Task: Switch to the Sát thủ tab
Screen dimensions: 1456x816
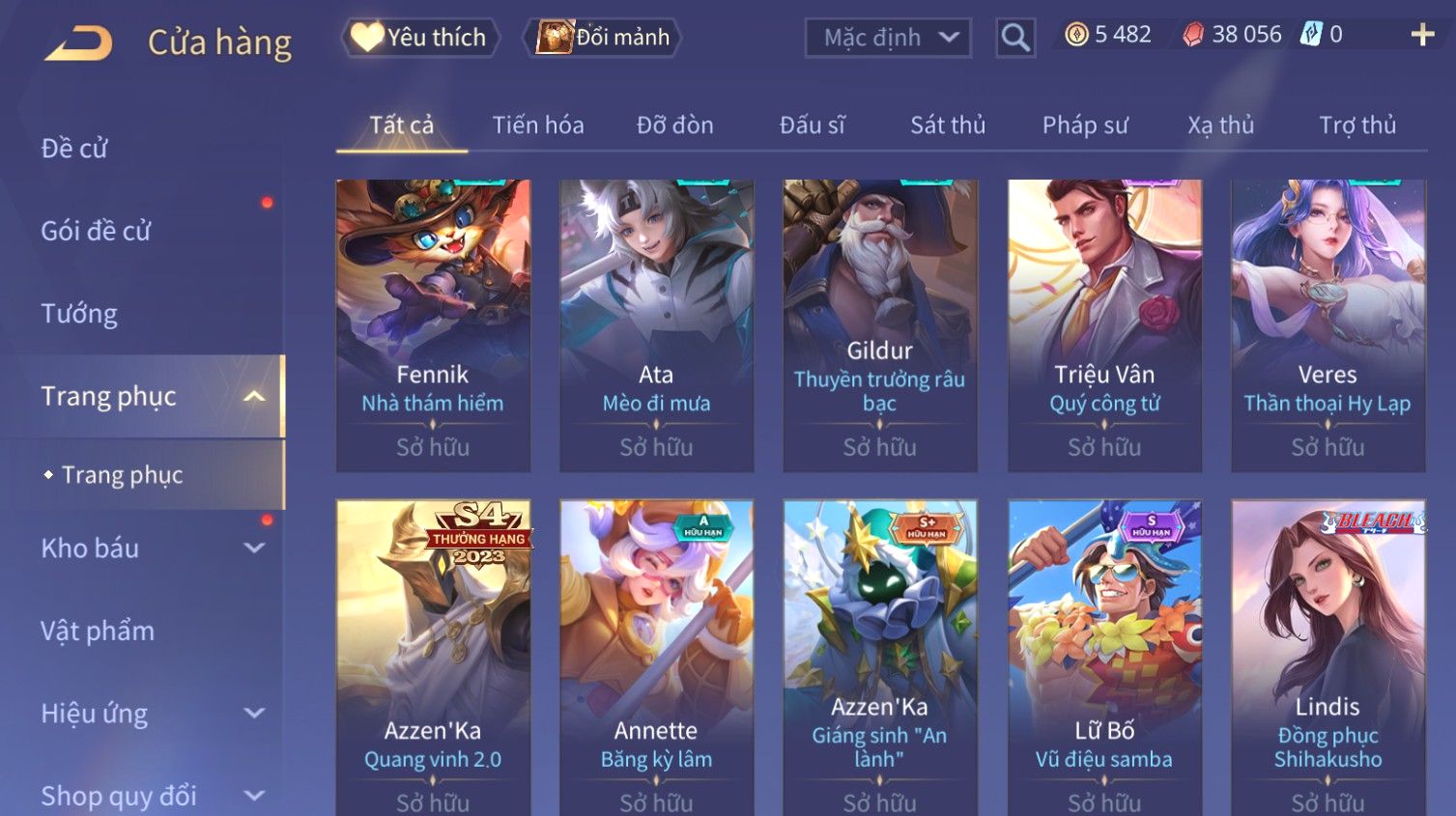Action: coord(948,126)
